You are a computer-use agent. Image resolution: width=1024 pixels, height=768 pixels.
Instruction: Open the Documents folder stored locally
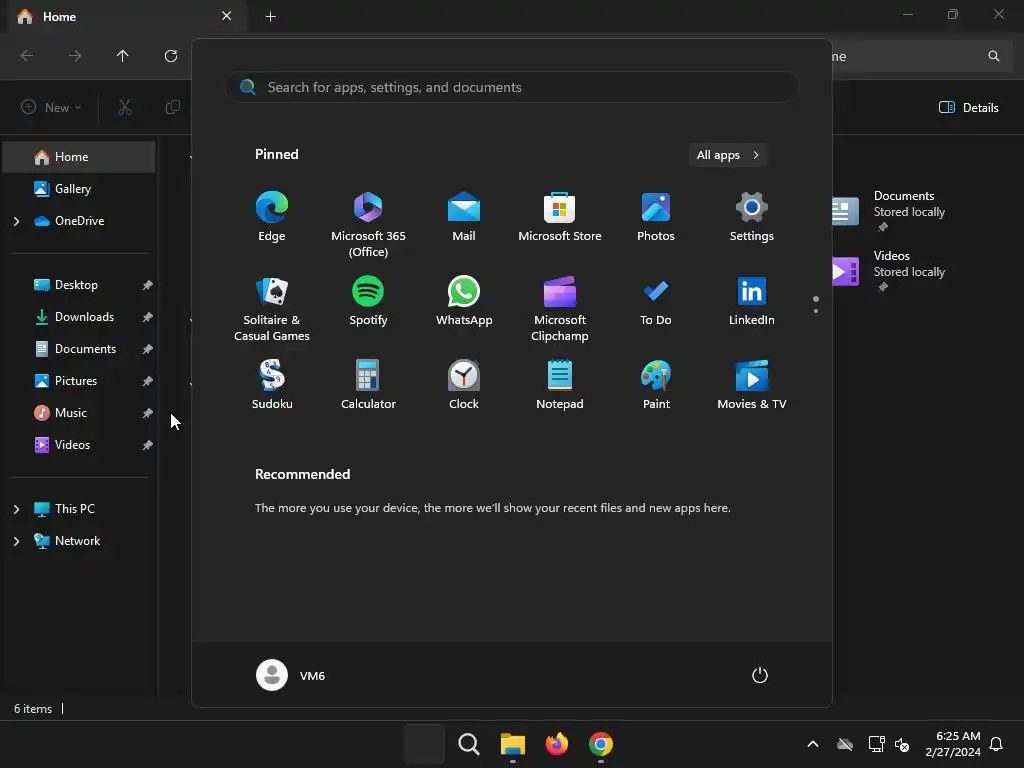889,211
